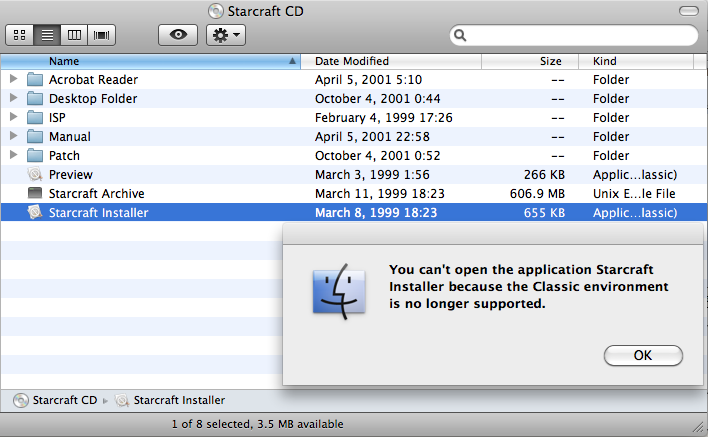Sort by Kind column header

[x=636, y=61]
